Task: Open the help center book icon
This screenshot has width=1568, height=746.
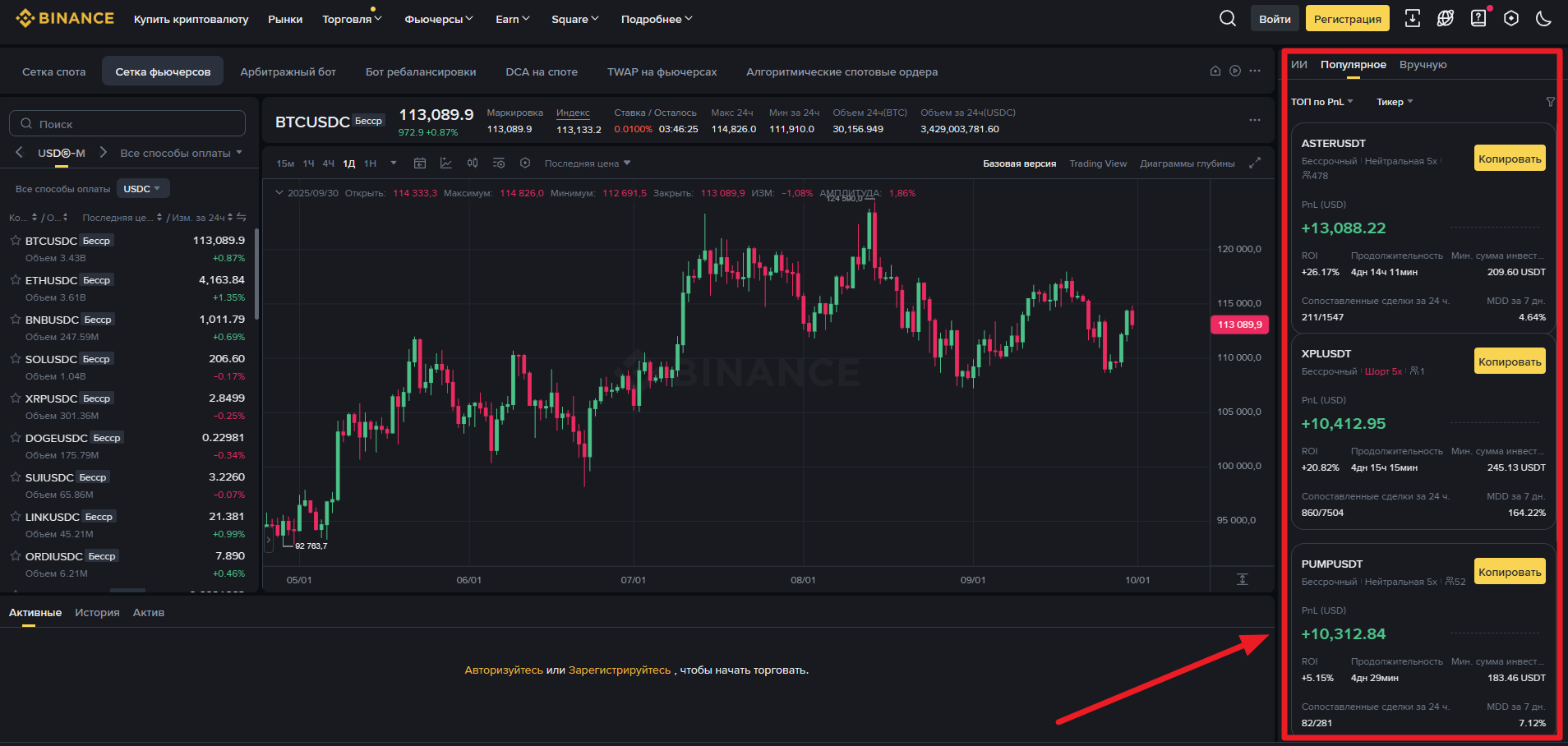Action: point(1478,18)
